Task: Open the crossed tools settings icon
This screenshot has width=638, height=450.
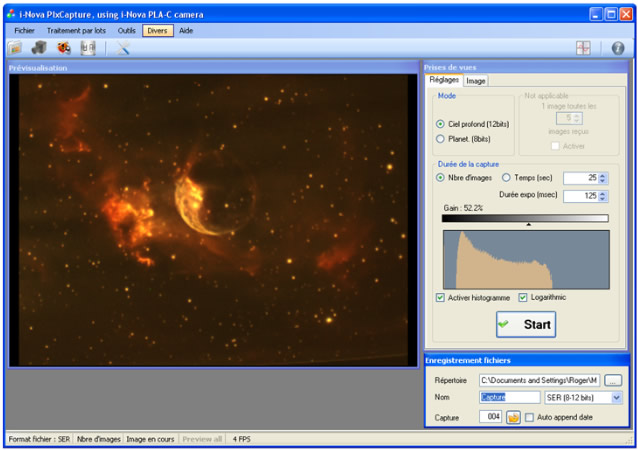Action: tap(124, 47)
